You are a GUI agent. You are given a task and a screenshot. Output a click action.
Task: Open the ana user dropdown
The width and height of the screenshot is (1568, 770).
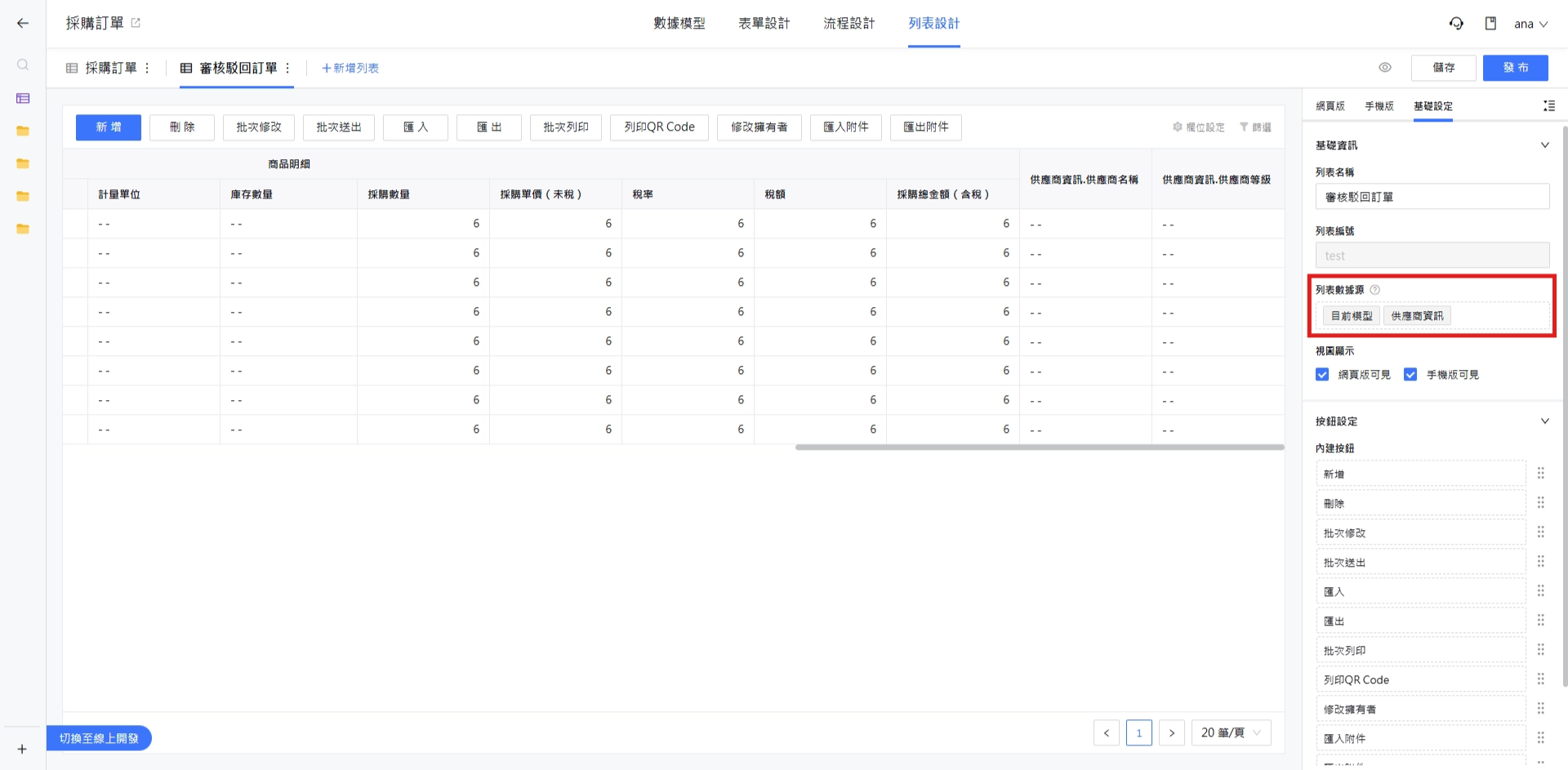1531,24
